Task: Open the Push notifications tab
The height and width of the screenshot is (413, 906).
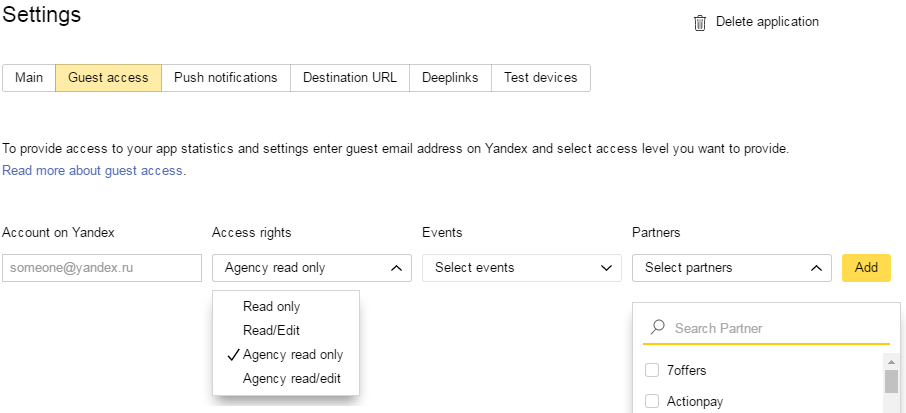Action: (225, 78)
